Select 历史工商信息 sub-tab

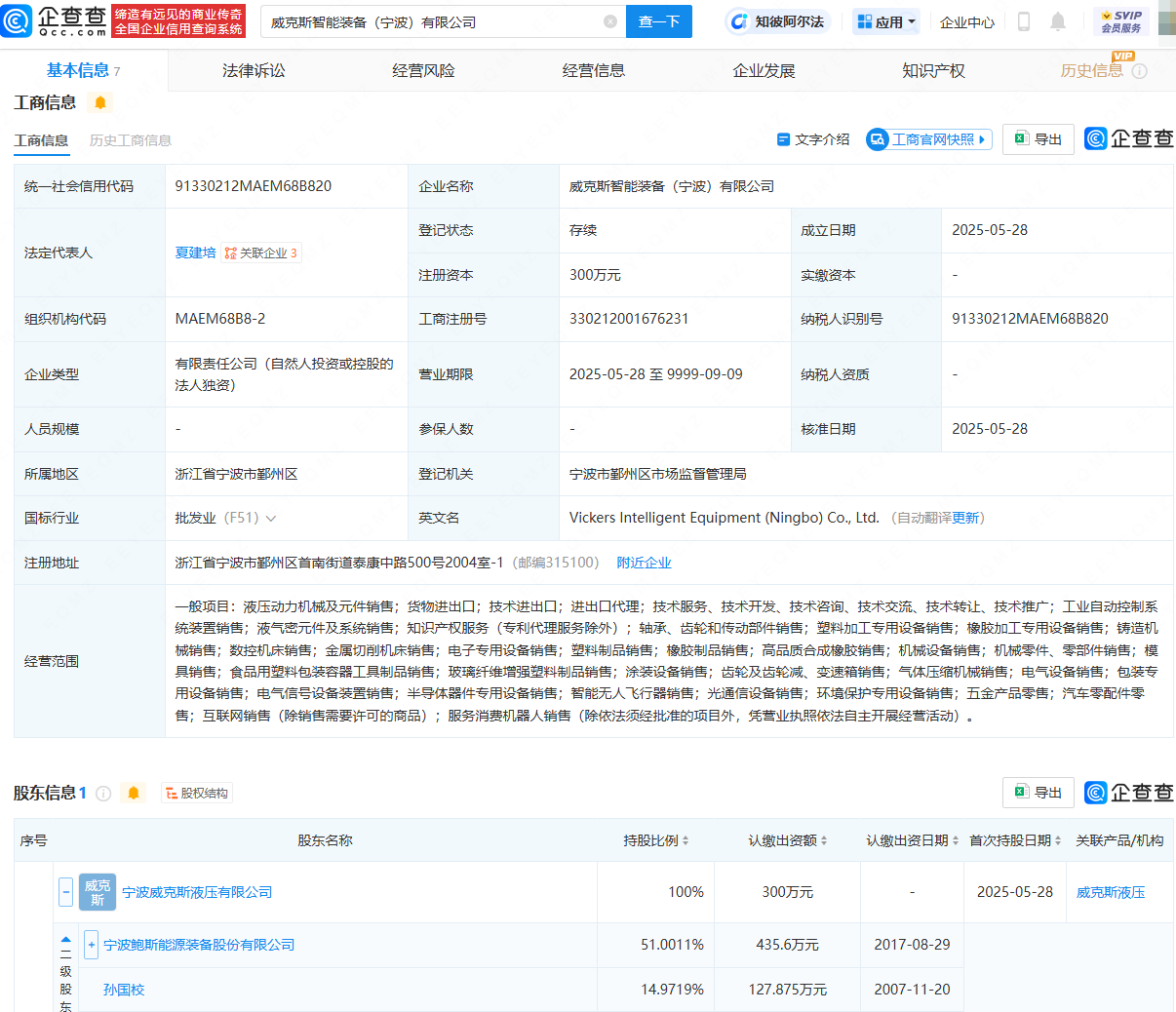[x=131, y=140]
